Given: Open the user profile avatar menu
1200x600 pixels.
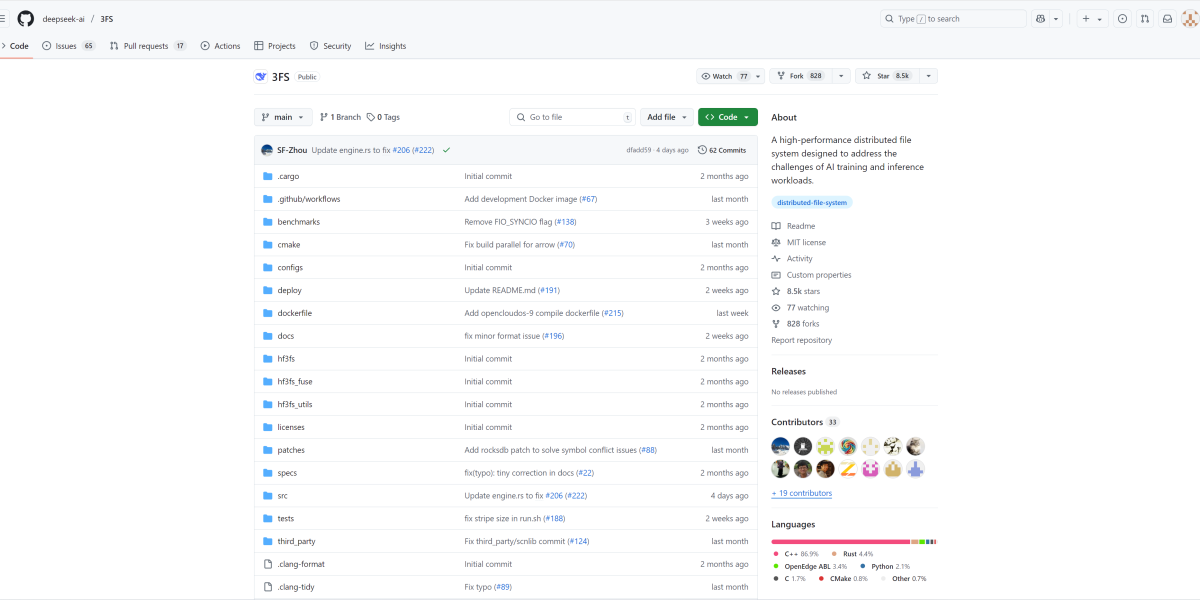Looking at the screenshot, I should coord(1191,18).
